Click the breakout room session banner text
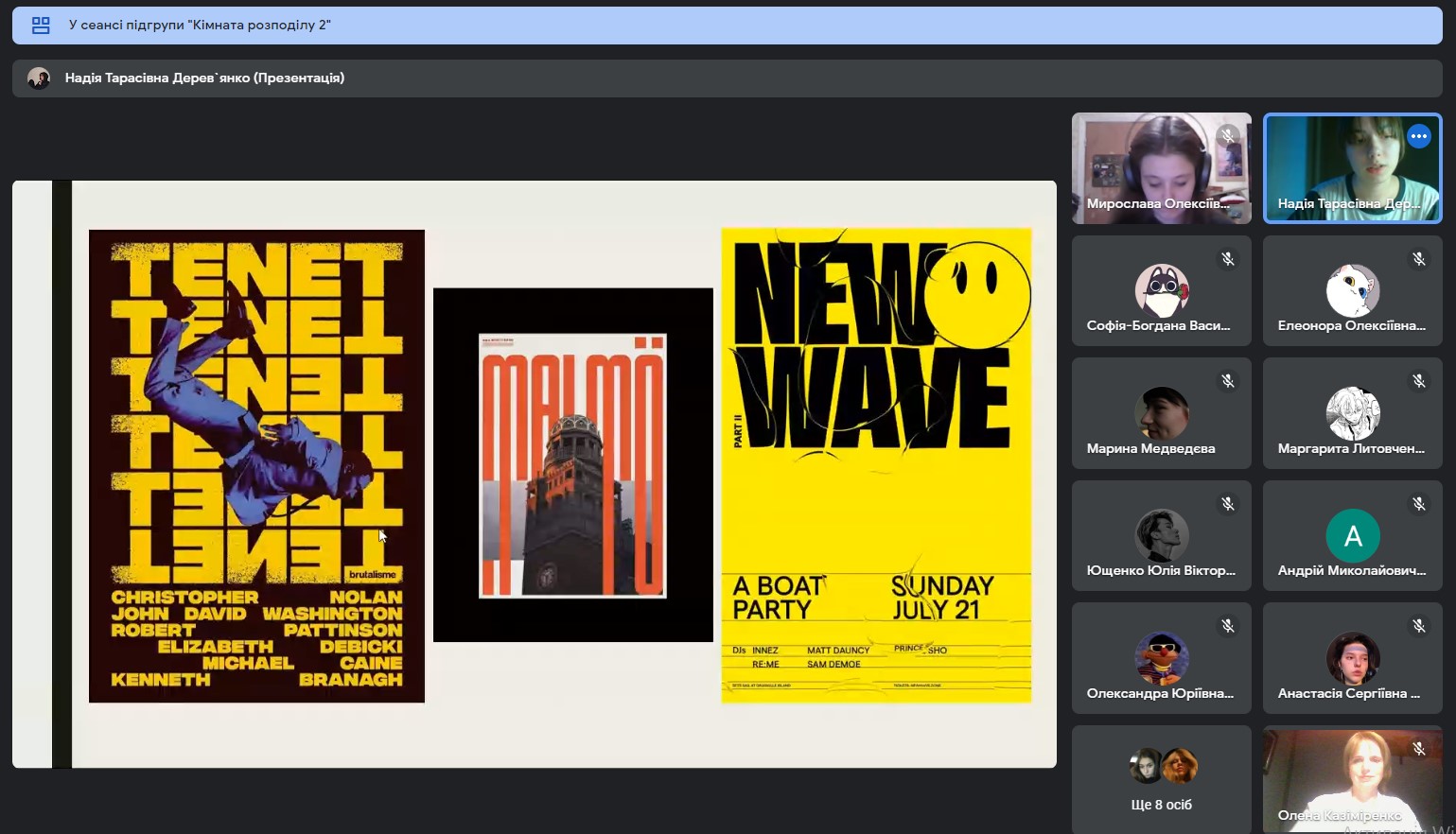1456x834 pixels. [200, 26]
